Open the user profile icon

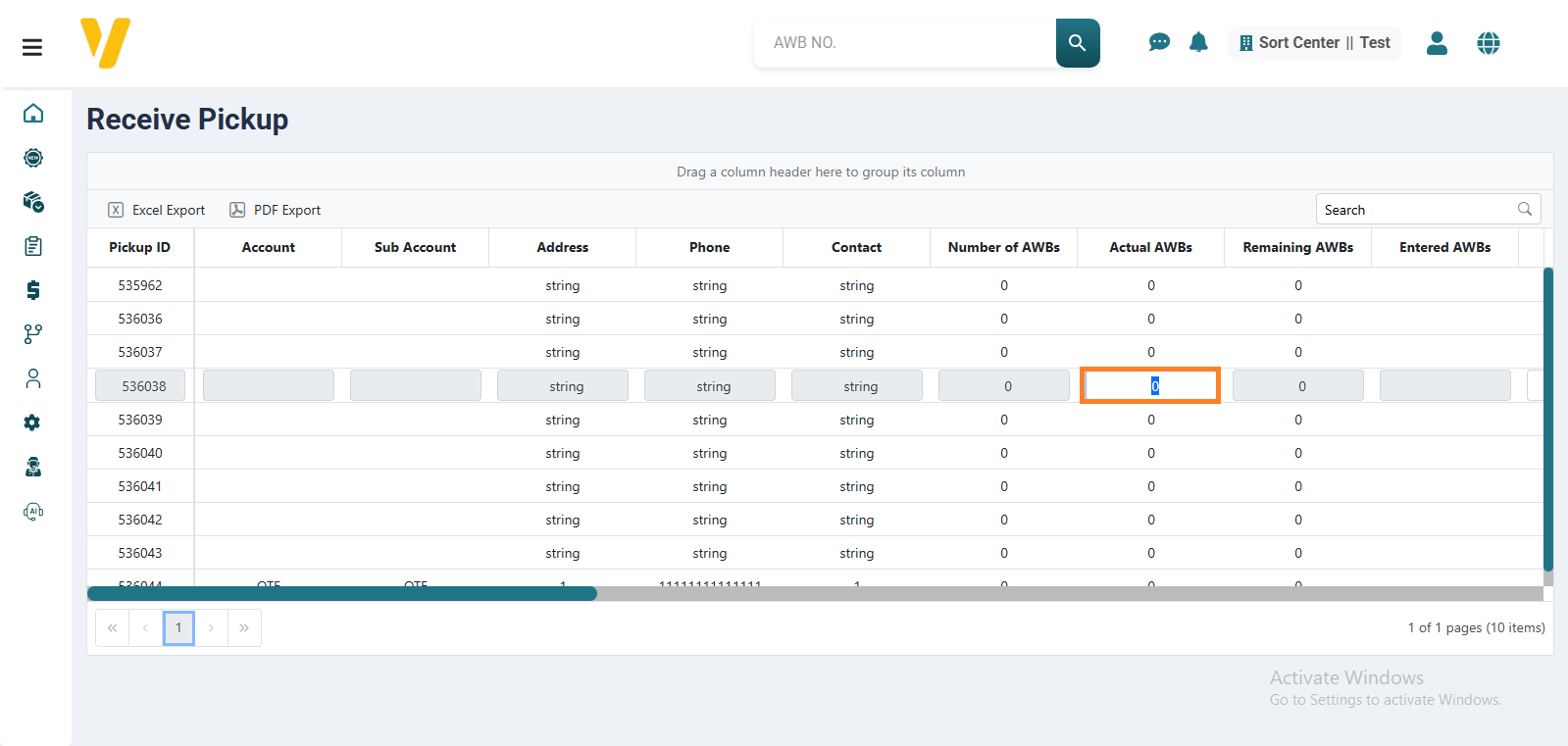tap(1437, 43)
